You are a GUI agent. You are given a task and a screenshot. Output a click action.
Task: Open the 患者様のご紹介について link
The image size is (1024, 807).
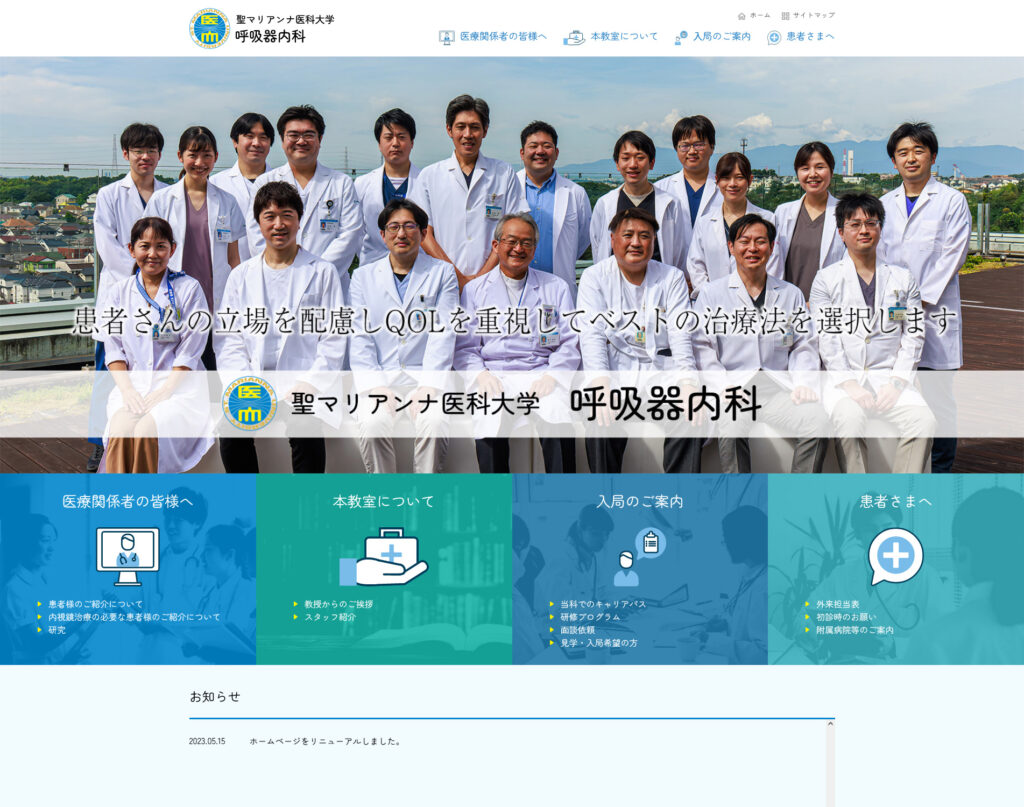click(x=96, y=604)
